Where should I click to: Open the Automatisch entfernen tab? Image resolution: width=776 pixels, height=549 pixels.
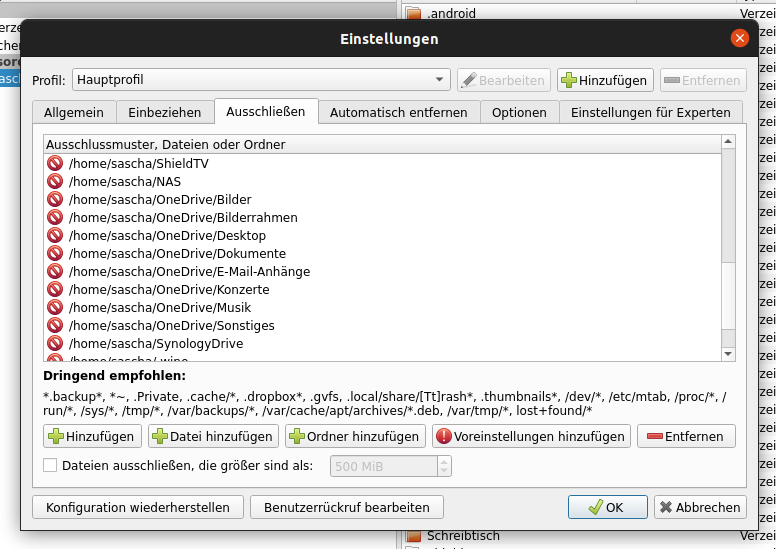(398, 112)
